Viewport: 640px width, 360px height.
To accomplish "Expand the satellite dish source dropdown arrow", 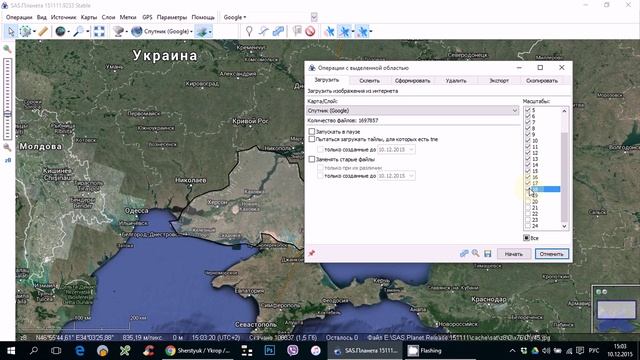I will coord(127,31).
